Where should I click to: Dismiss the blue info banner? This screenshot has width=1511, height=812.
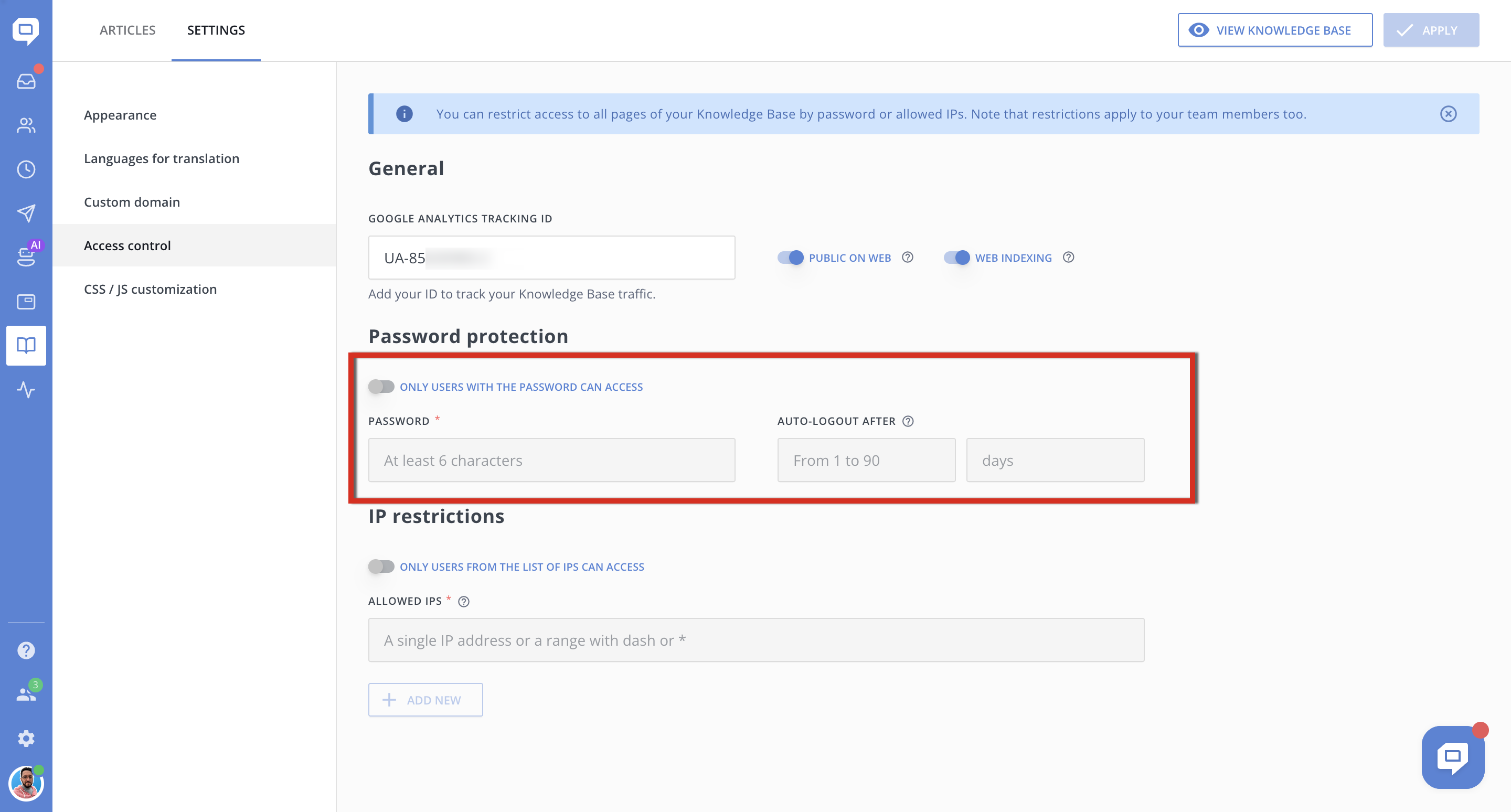1448,114
